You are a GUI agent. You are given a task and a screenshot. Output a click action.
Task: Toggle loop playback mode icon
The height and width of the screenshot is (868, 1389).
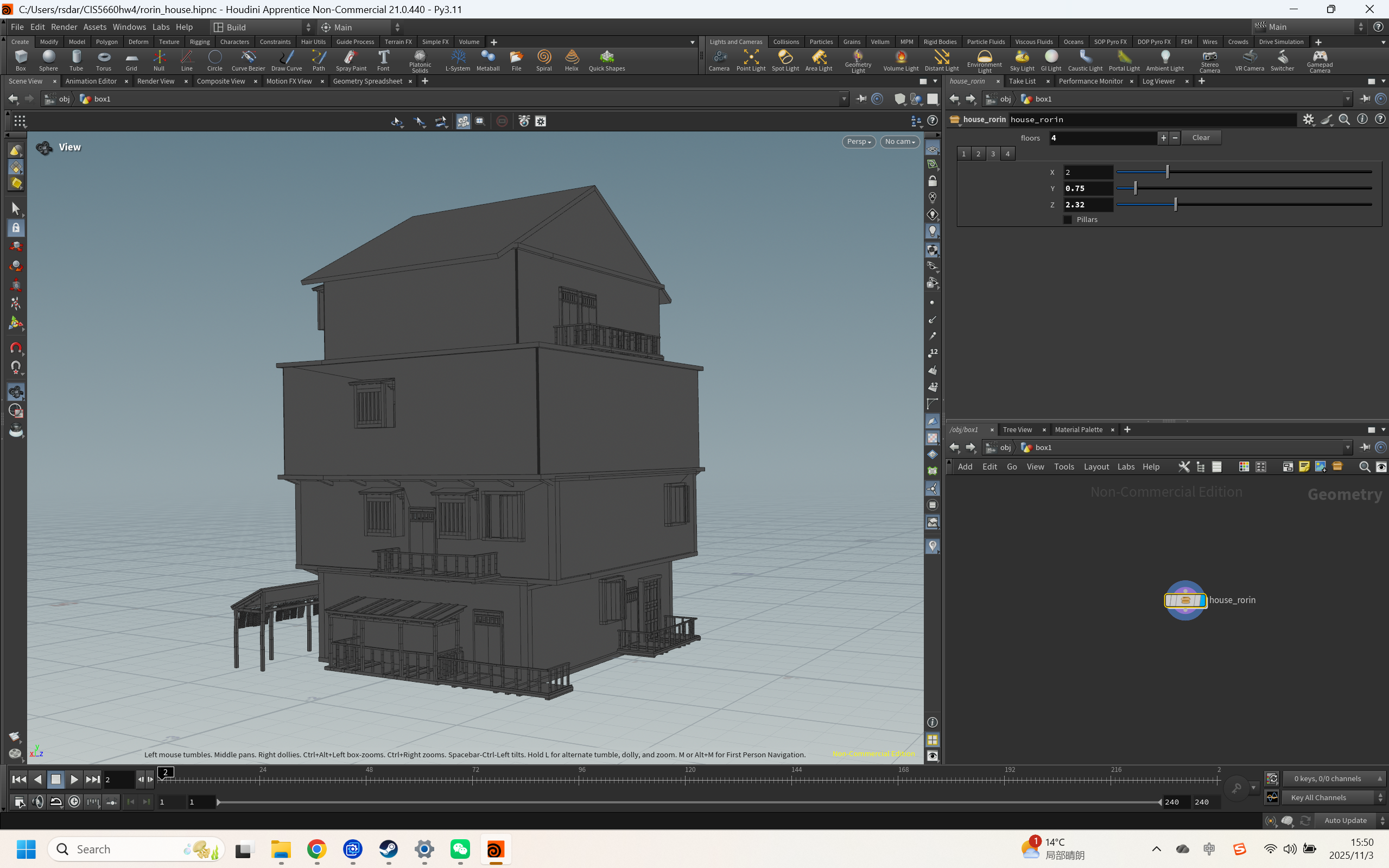point(56,802)
